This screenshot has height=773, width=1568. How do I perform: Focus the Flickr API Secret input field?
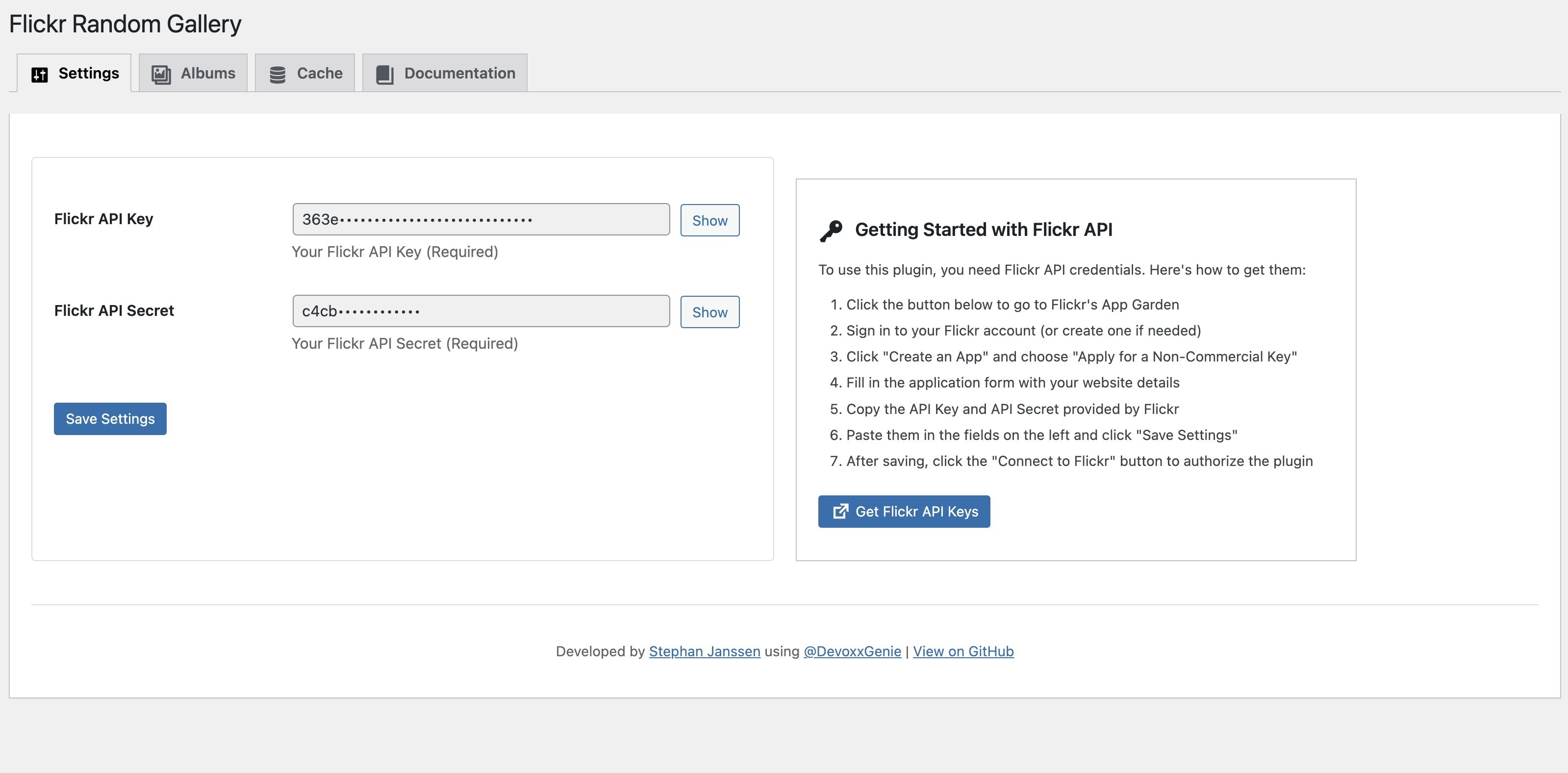coord(481,310)
